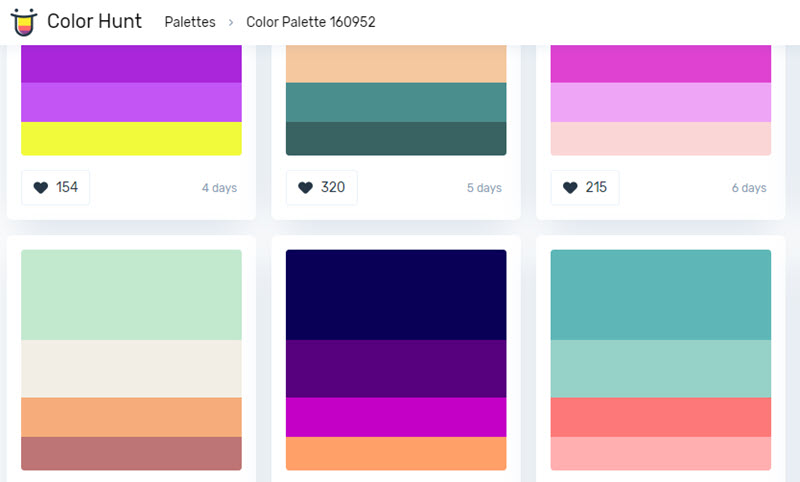The width and height of the screenshot is (800, 482).
Task: Select Color Palette 160952 breadcrumb item
Action: point(311,22)
